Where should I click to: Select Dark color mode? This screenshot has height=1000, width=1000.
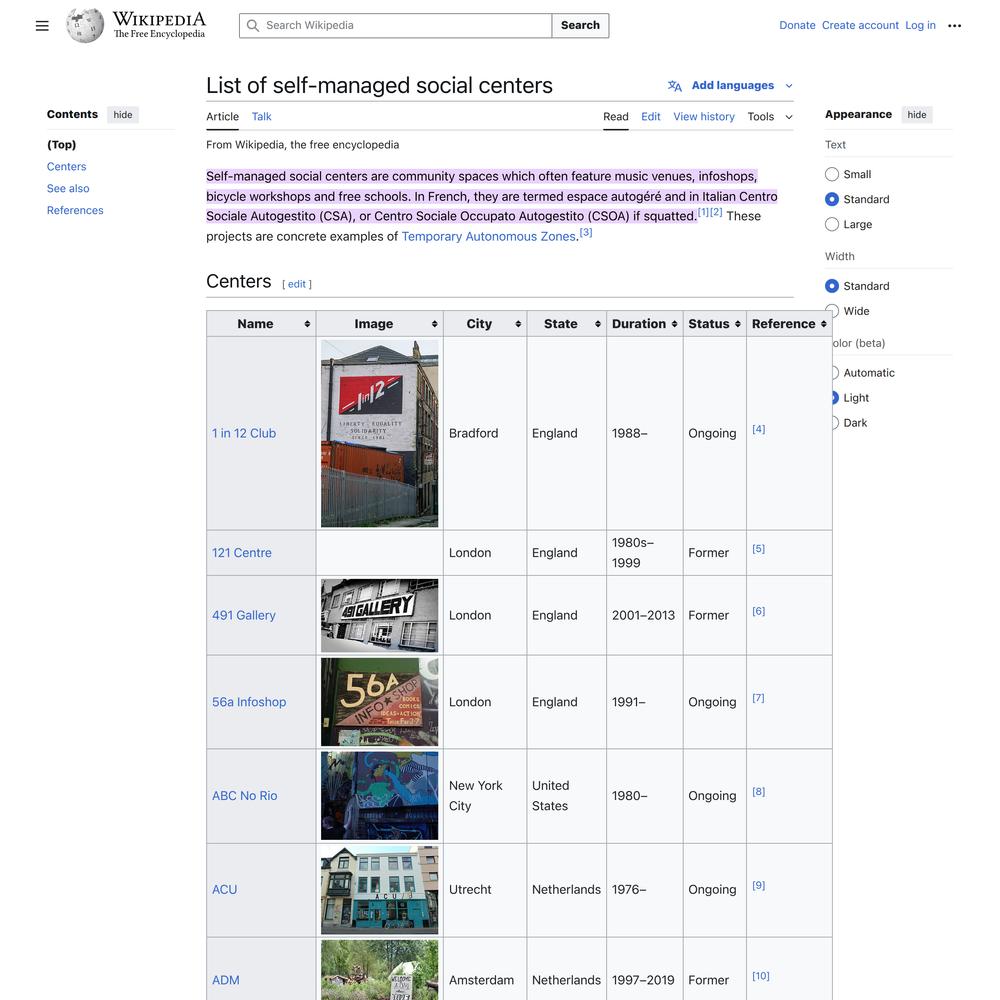834,422
